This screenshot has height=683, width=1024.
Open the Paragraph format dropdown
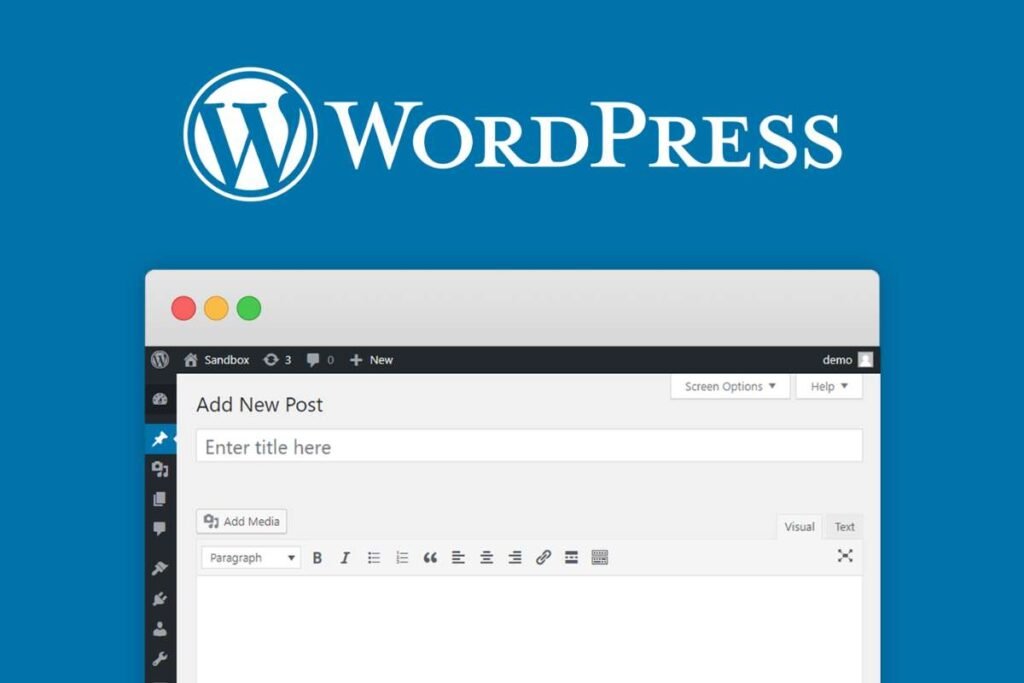click(x=251, y=558)
